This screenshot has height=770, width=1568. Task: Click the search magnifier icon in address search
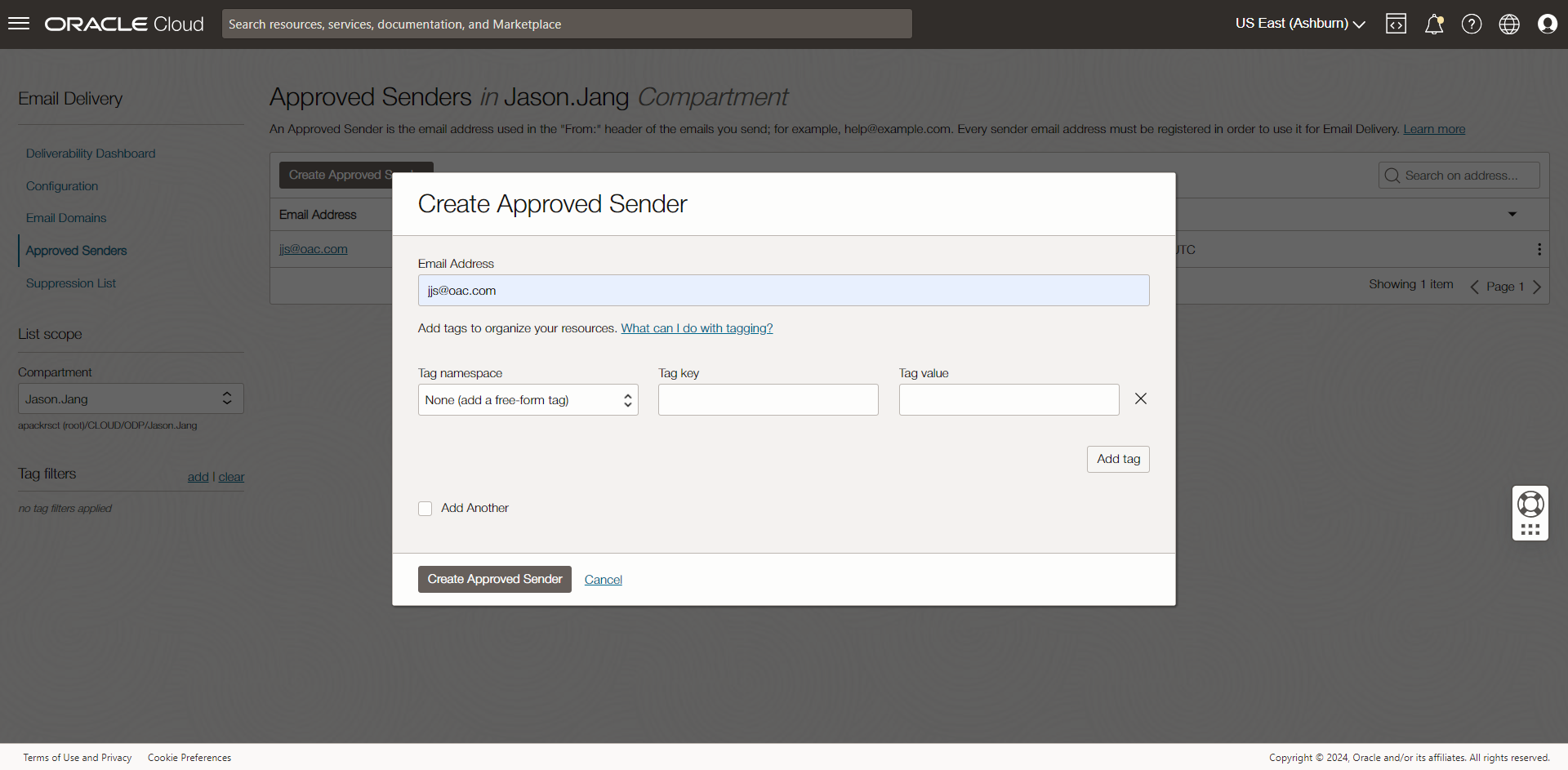(1392, 176)
